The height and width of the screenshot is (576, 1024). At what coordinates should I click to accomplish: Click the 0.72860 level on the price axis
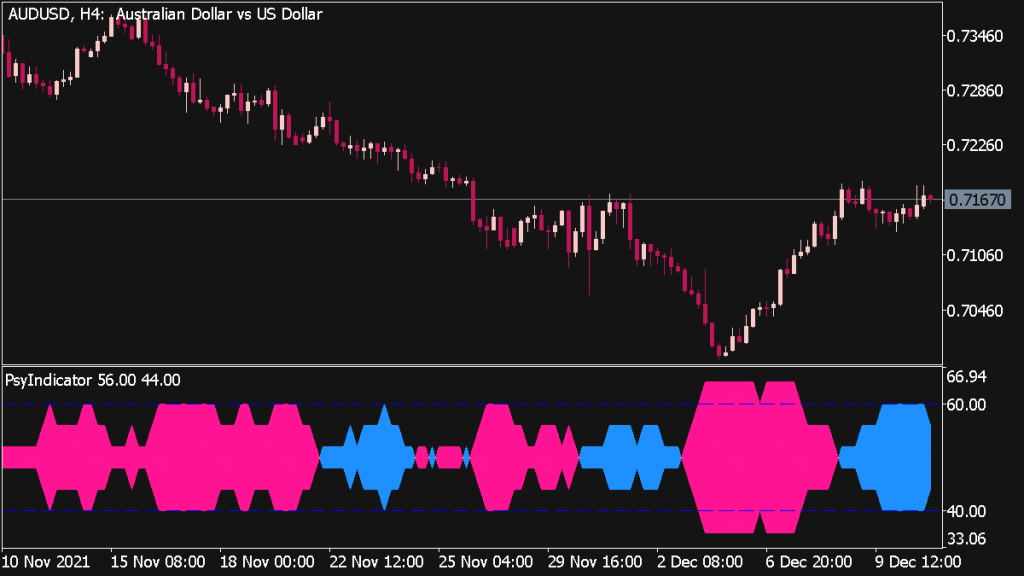coord(975,91)
